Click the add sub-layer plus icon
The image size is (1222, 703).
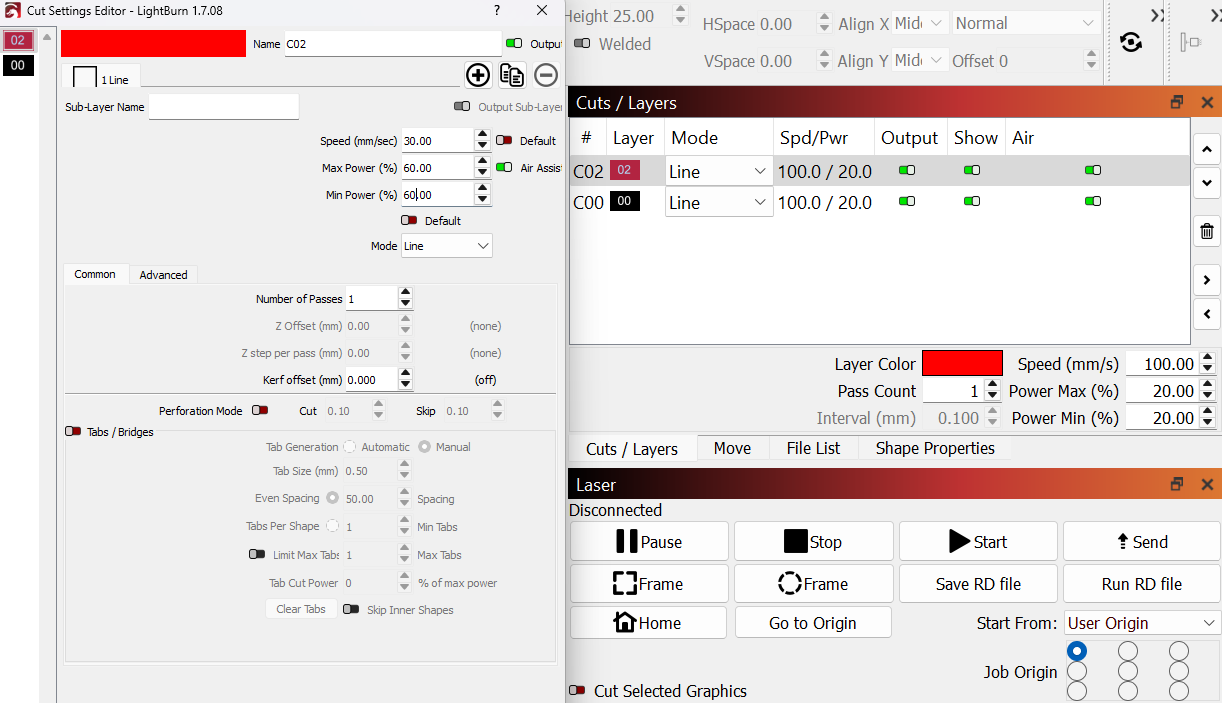coord(478,75)
